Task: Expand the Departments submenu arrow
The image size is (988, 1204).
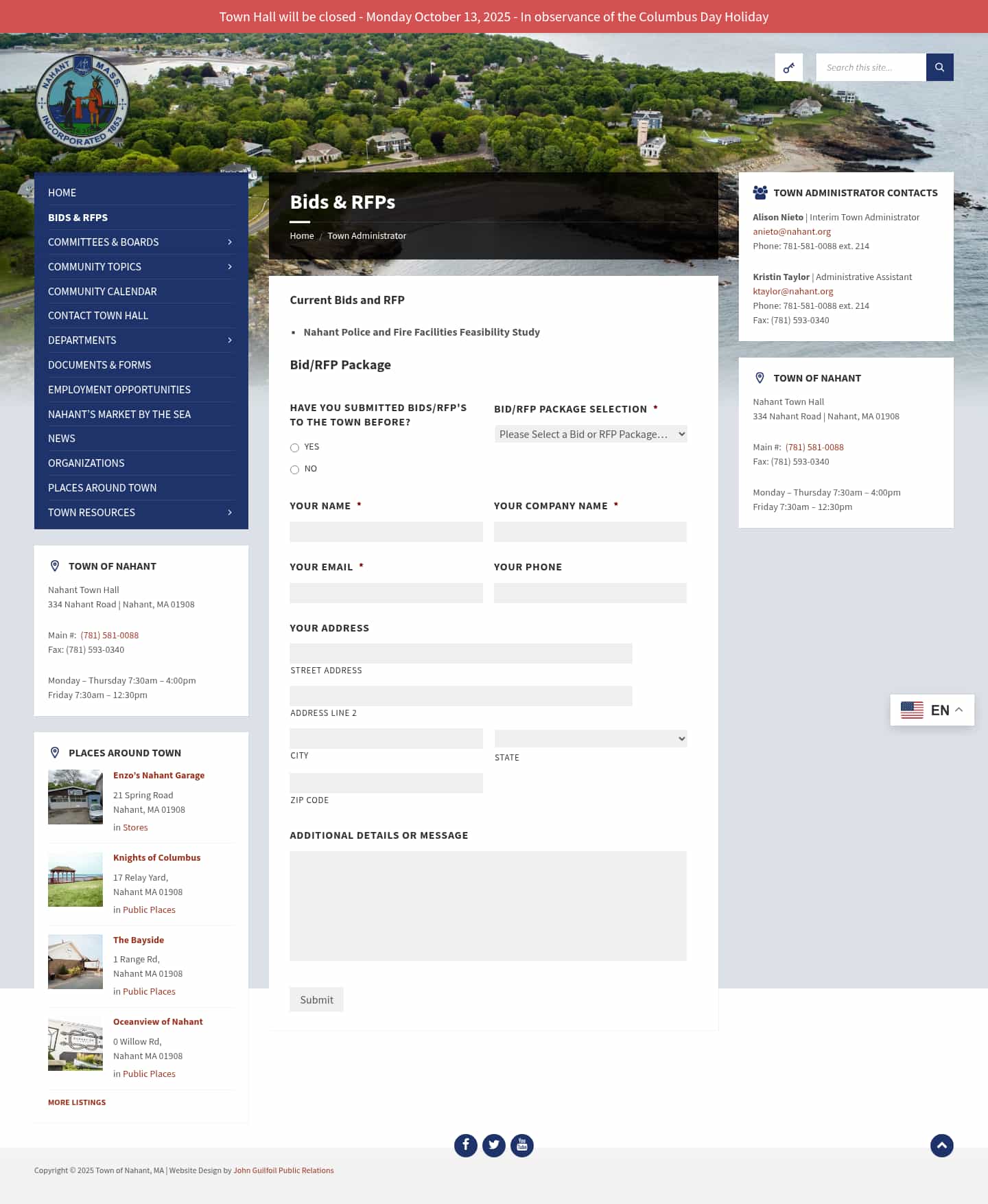Action: pos(230,340)
